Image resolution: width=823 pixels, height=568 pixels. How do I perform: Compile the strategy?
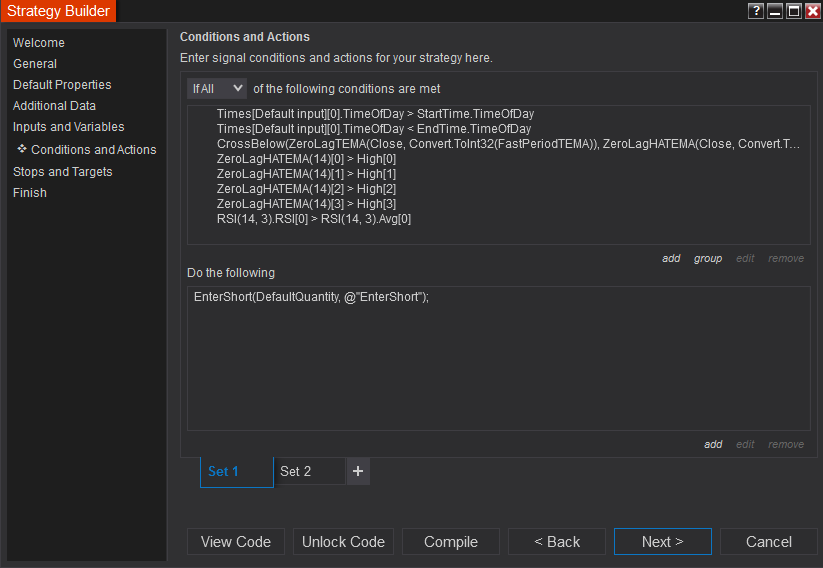(451, 542)
